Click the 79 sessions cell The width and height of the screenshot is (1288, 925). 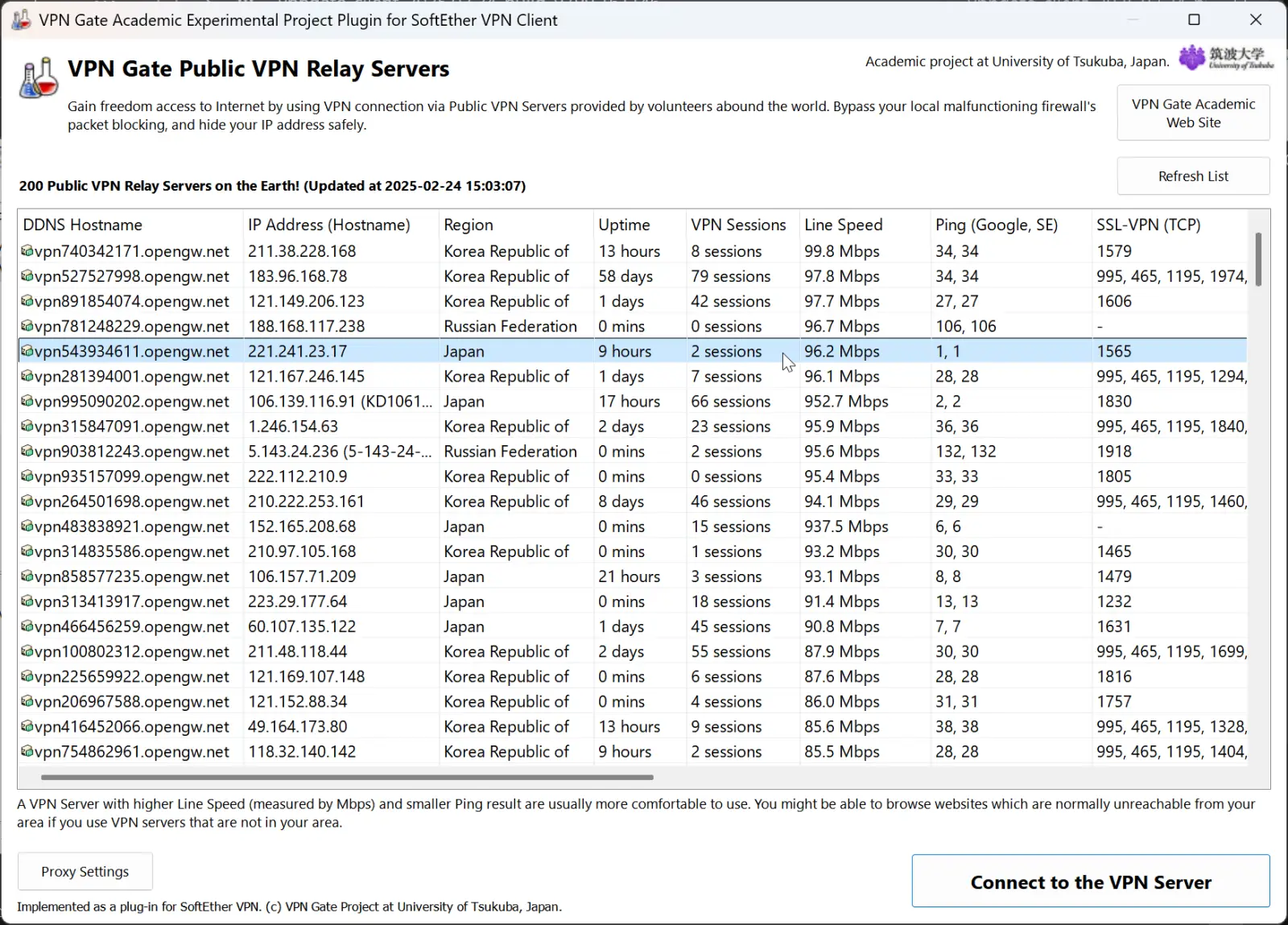[731, 276]
